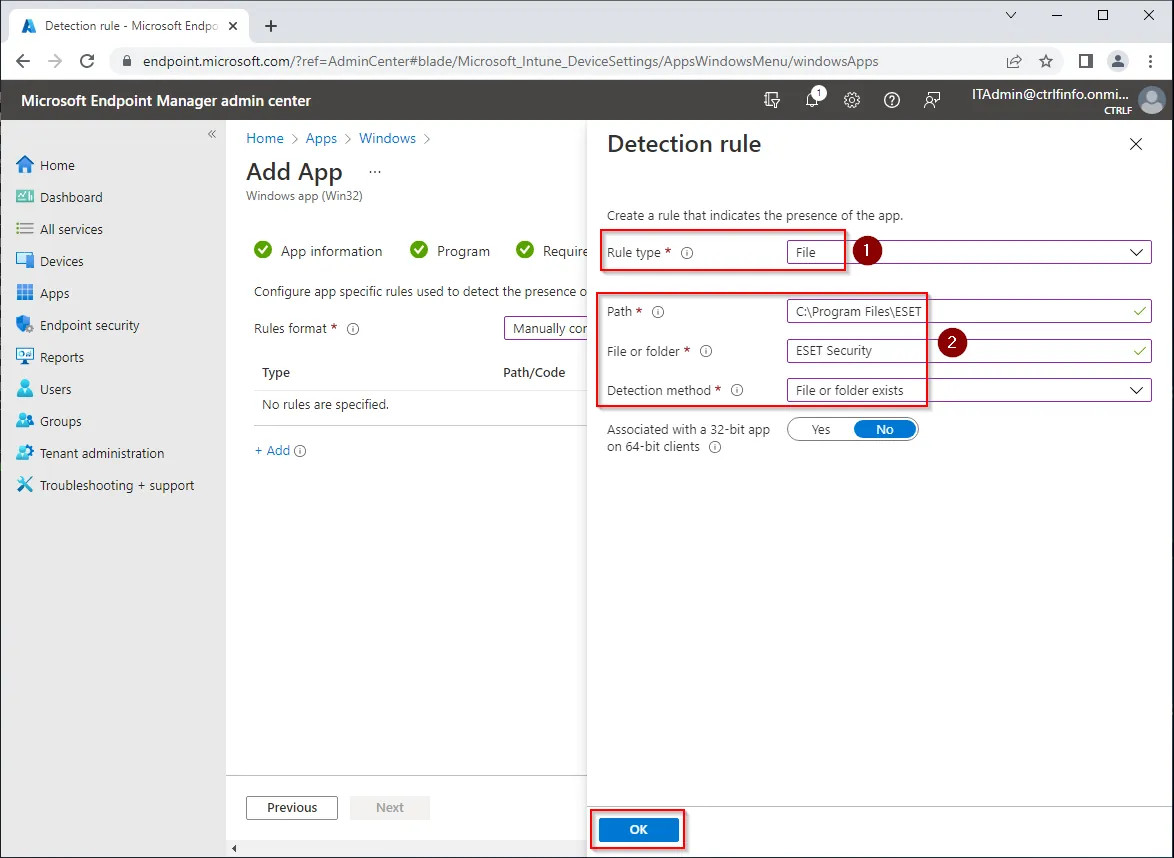Click the File or folder input field
The height and width of the screenshot is (858, 1174).
969,350
